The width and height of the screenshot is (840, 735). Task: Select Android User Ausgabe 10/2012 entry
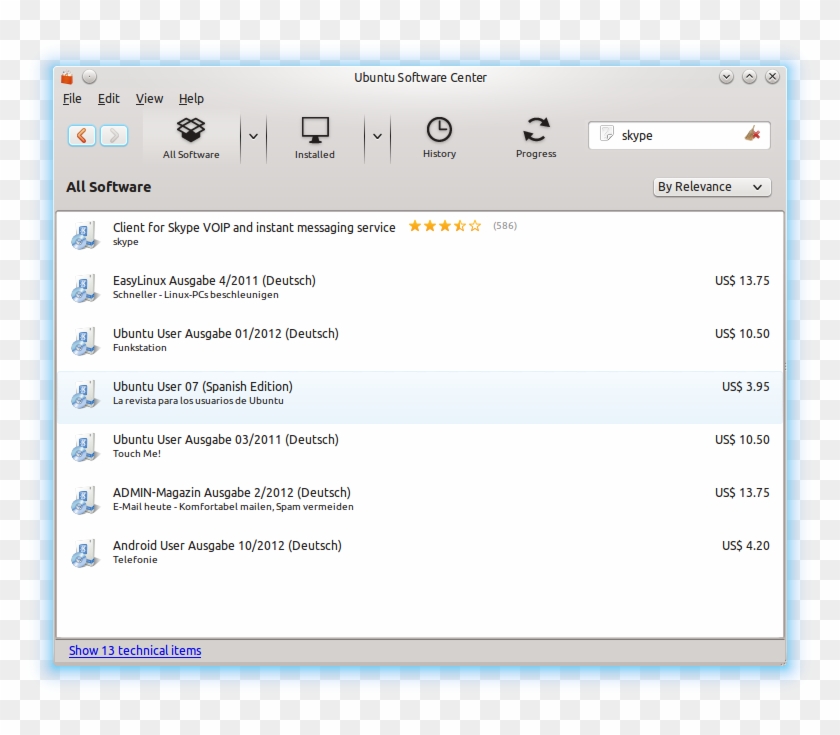coord(227,546)
